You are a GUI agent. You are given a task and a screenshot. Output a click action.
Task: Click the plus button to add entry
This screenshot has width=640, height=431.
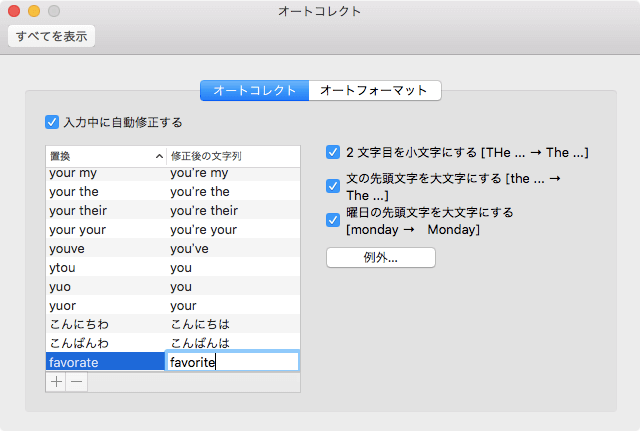click(56, 382)
